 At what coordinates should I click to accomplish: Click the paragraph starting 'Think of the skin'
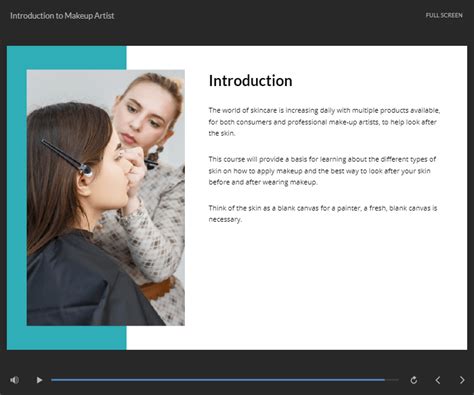tap(323, 214)
